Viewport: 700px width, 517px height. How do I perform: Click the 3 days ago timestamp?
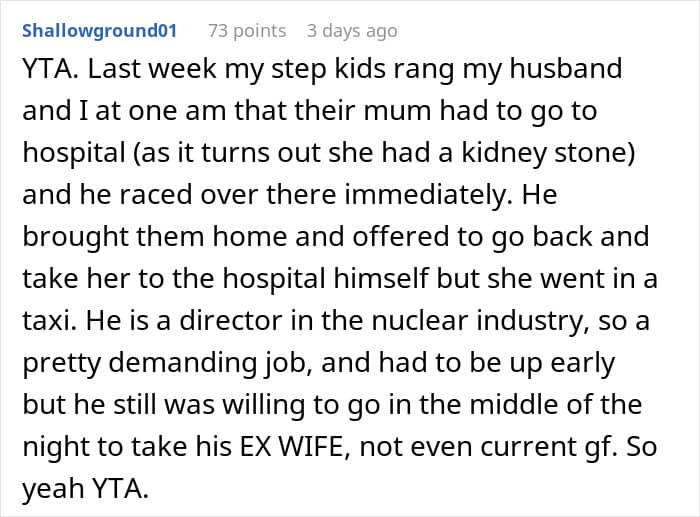pos(352,31)
